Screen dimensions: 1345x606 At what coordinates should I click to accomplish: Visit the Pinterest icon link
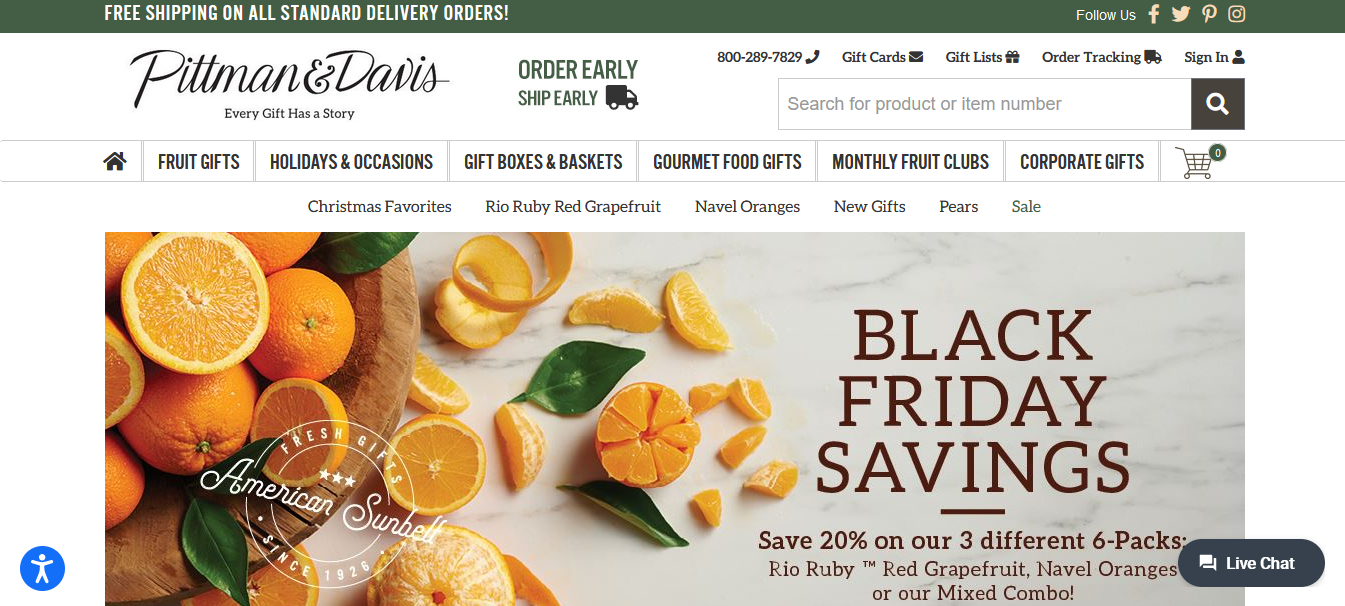pyautogui.click(x=1209, y=14)
